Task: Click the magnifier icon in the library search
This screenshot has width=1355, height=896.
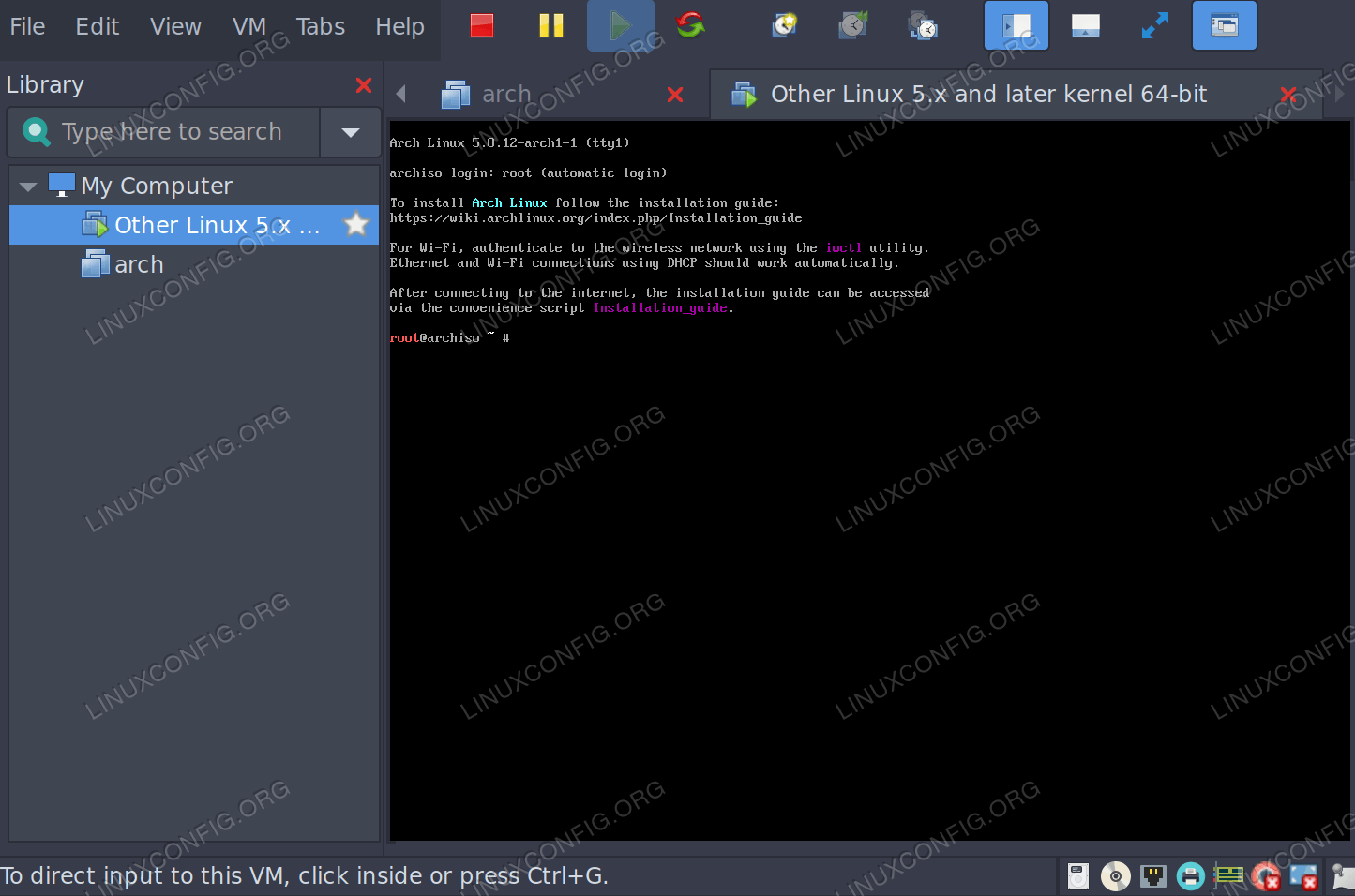Action: 36,131
